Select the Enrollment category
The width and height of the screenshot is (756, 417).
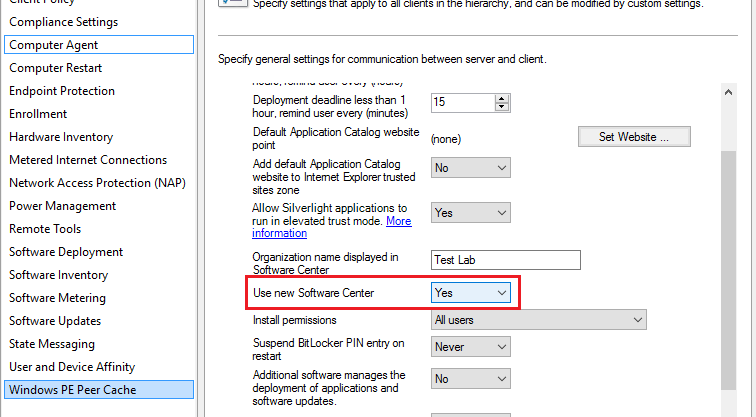click(38, 114)
